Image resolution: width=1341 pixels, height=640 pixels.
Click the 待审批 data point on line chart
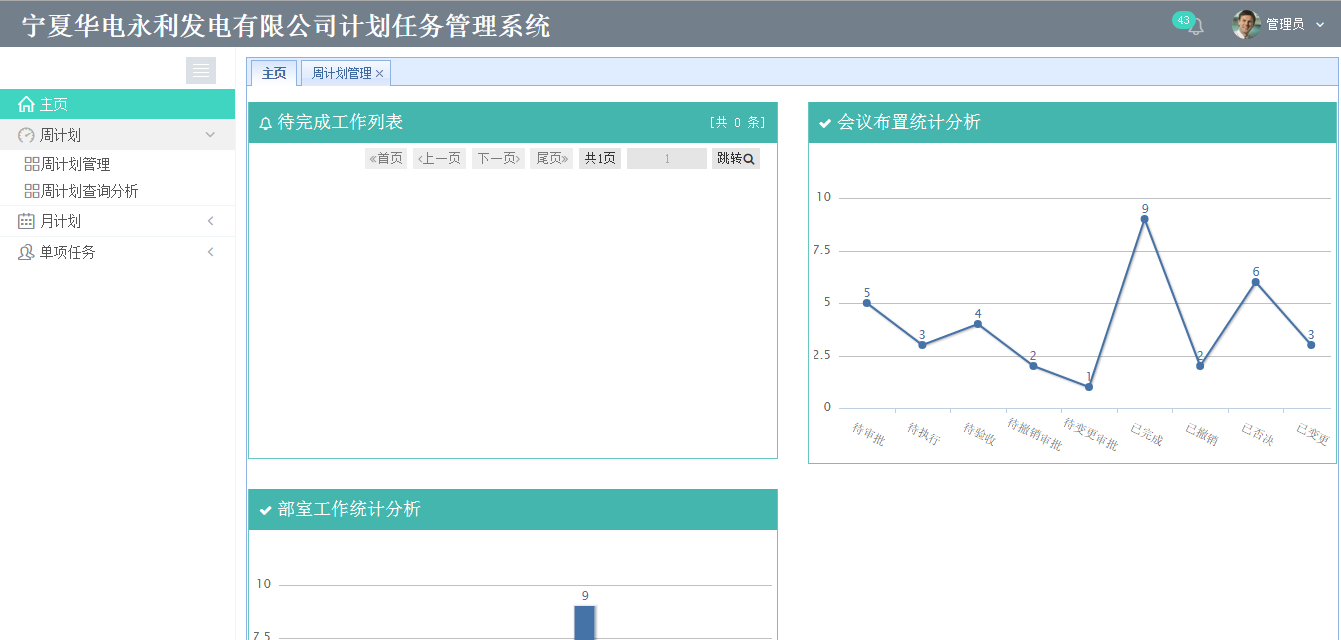click(x=867, y=303)
